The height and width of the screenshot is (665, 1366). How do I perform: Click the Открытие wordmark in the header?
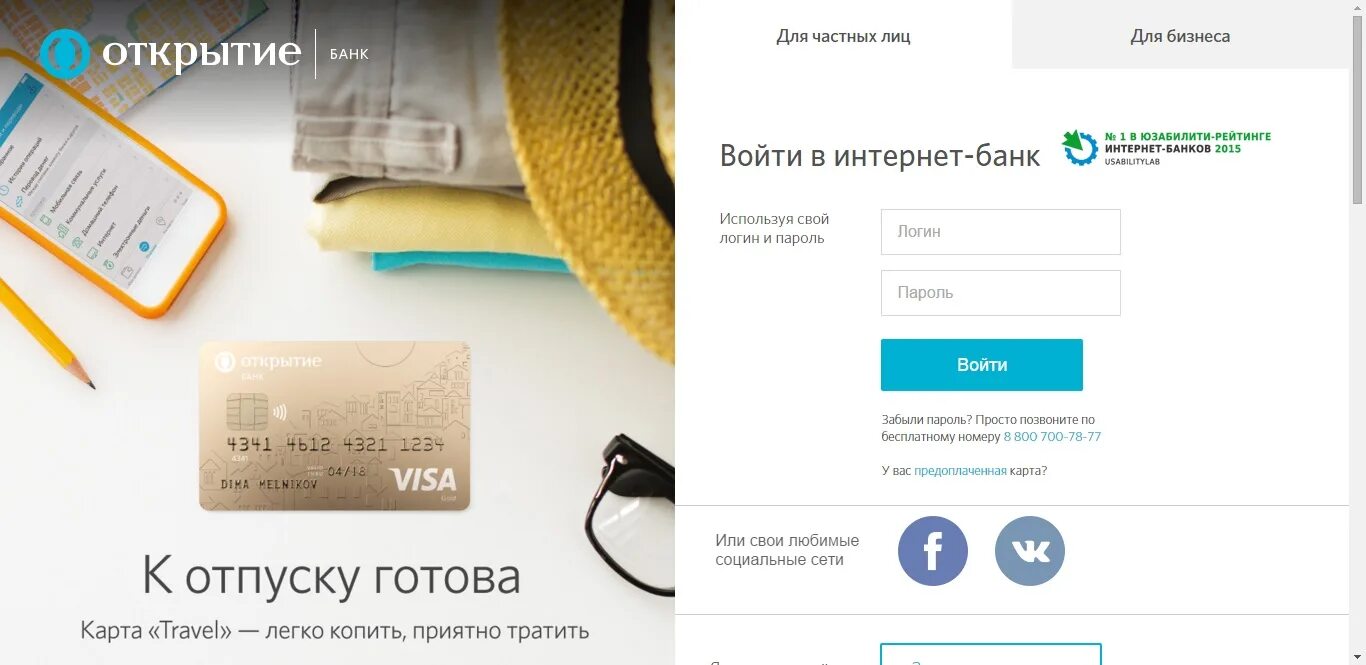(x=201, y=53)
